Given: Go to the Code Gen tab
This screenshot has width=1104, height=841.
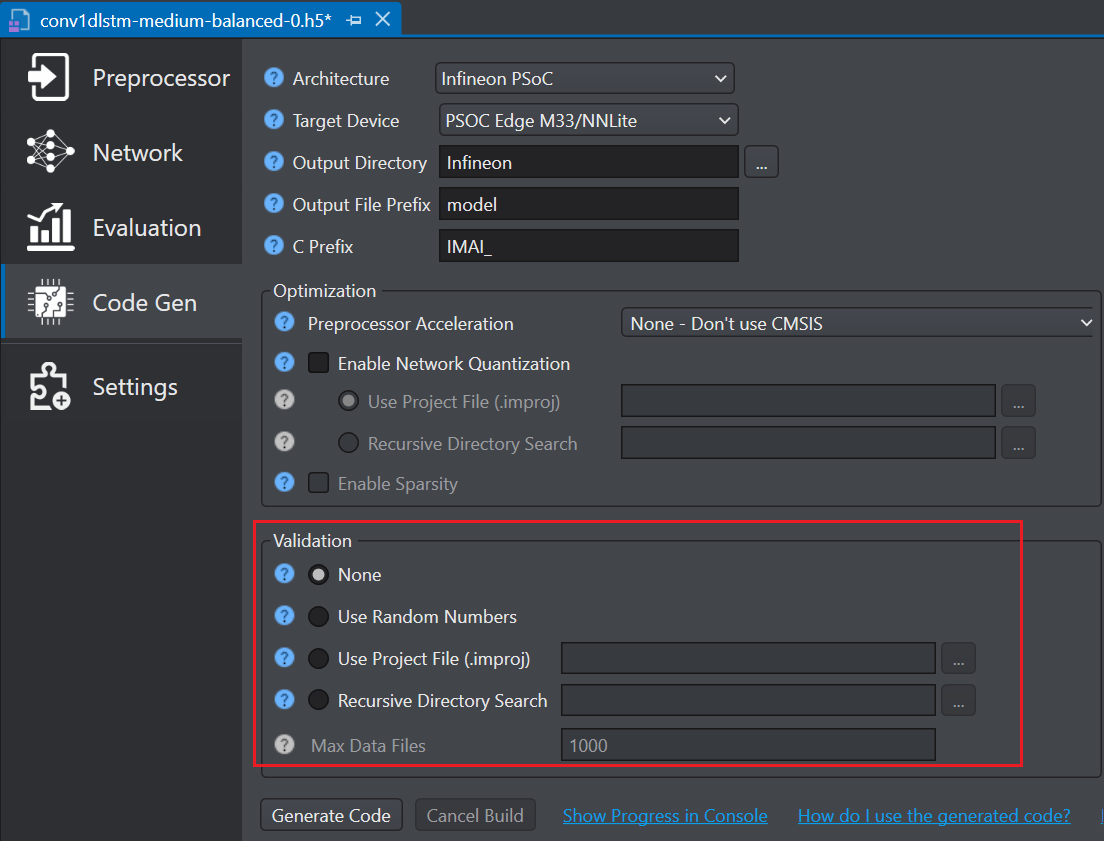Looking at the screenshot, I should pos(121,302).
